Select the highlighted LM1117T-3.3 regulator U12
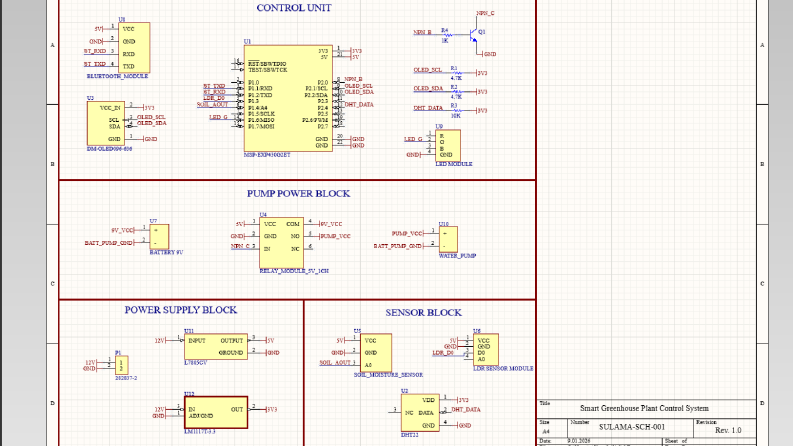Viewport: 793px width, 446px height. coord(216,412)
